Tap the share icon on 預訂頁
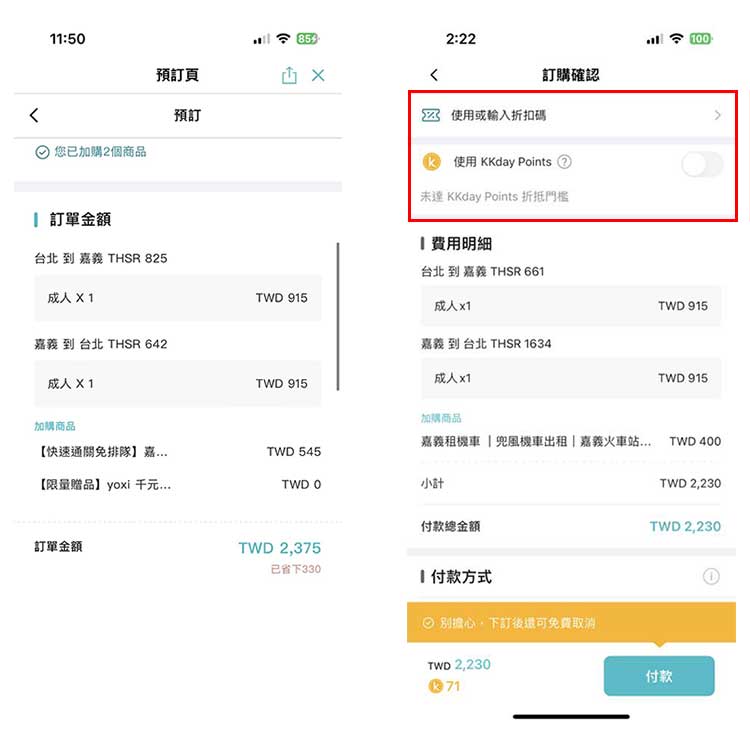 289,75
